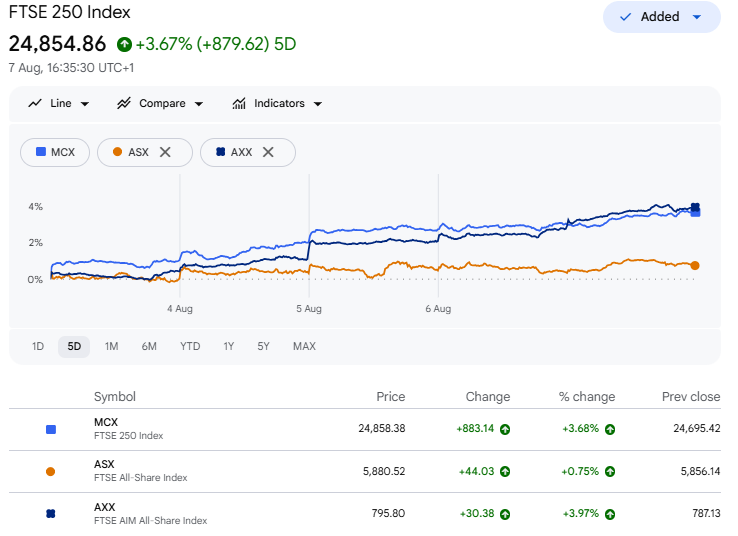Show the 1Y time range
Viewport: 738px width, 536px height.
point(229,347)
